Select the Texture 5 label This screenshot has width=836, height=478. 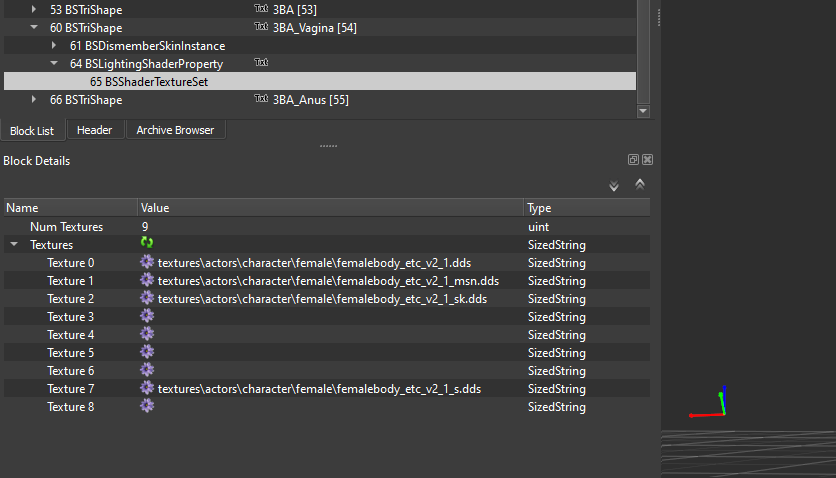(70, 353)
